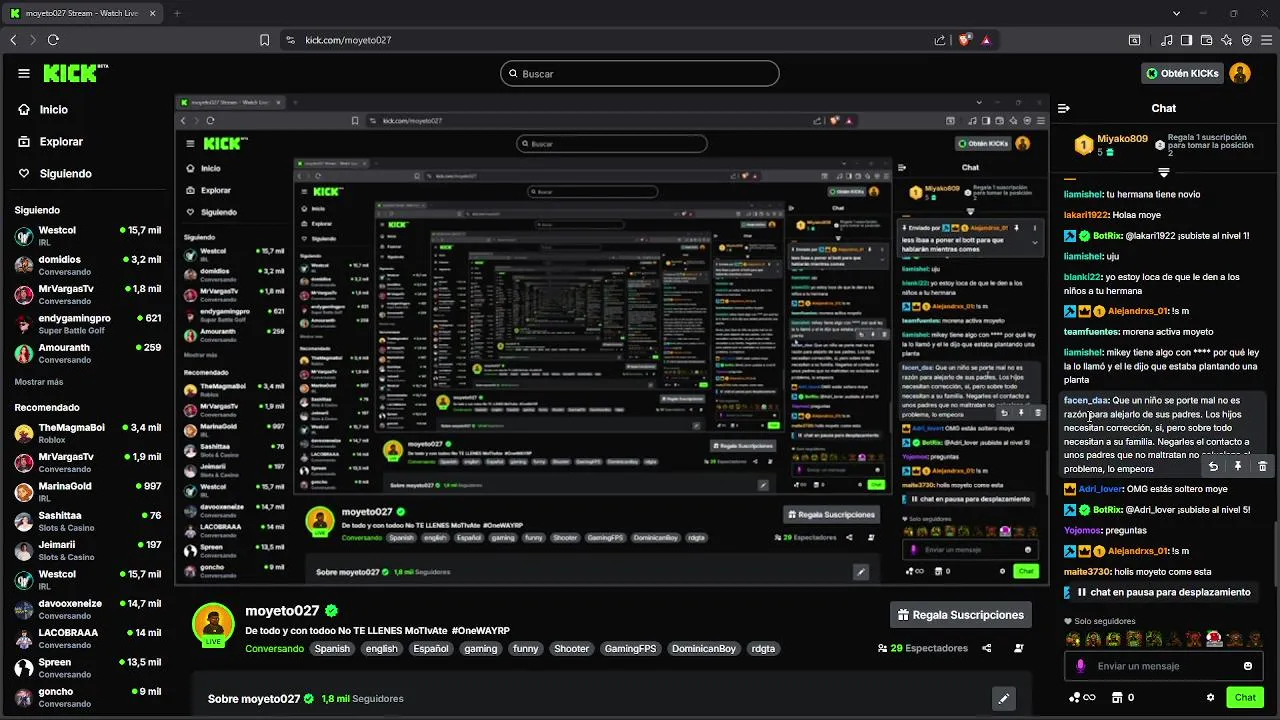Click the reply arrow icon on facen_daa's message

point(1213,466)
